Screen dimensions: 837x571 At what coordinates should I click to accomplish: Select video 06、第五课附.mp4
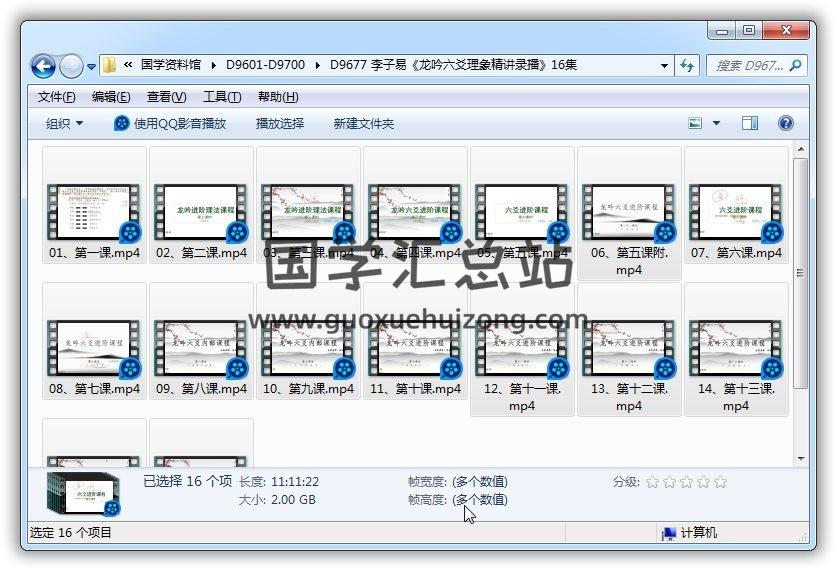629,213
